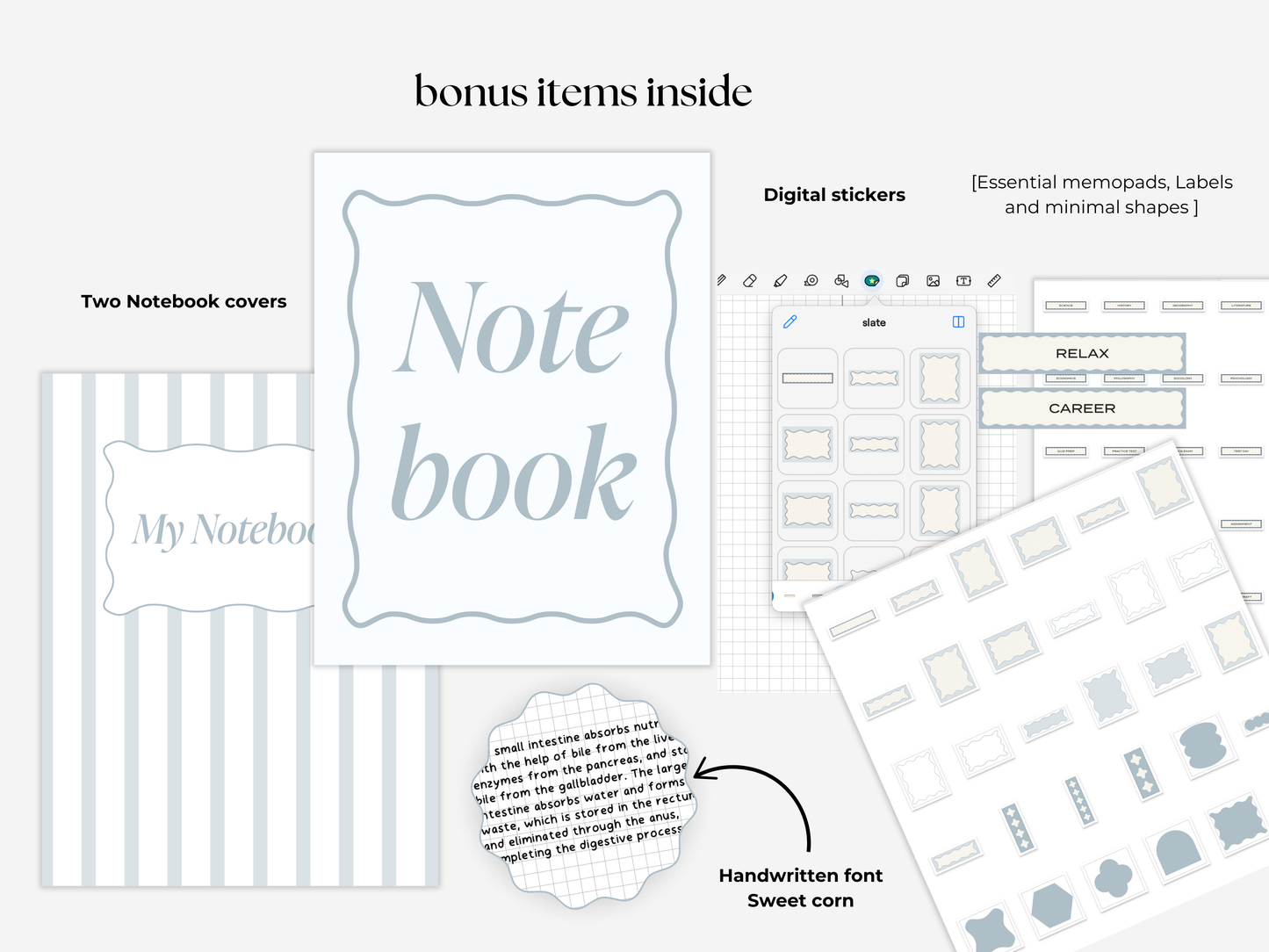Open the SCIENCE label category

[x=1065, y=306]
